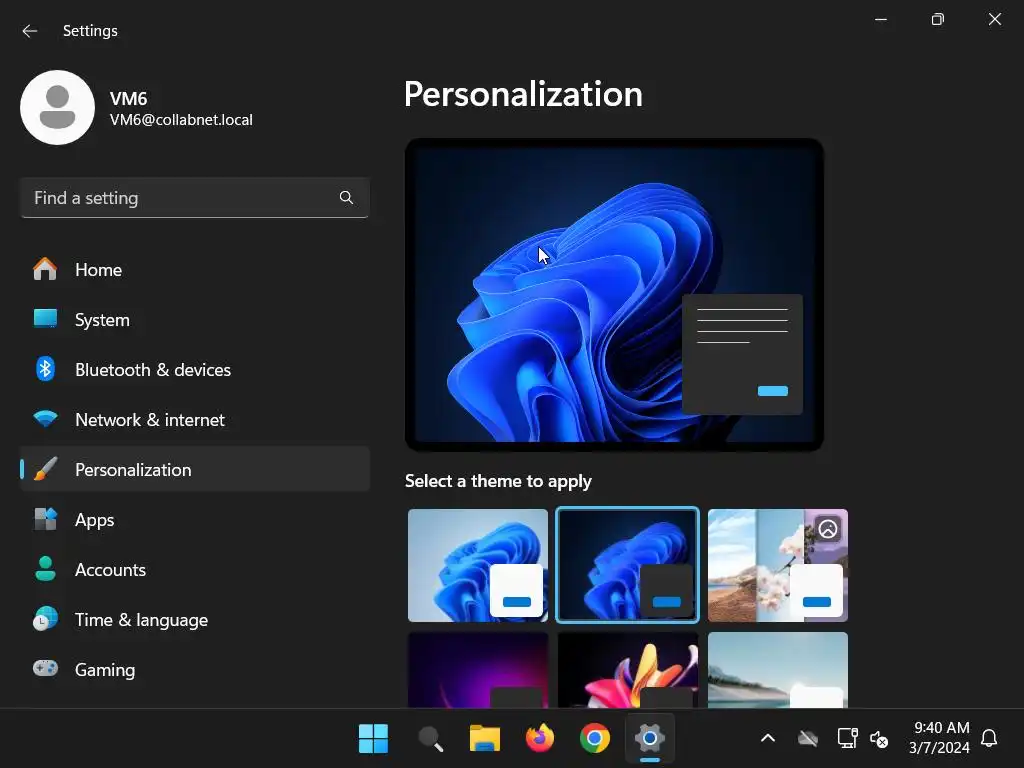
Task: Click the spotlight badge on the flower theme
Action: tap(828, 528)
